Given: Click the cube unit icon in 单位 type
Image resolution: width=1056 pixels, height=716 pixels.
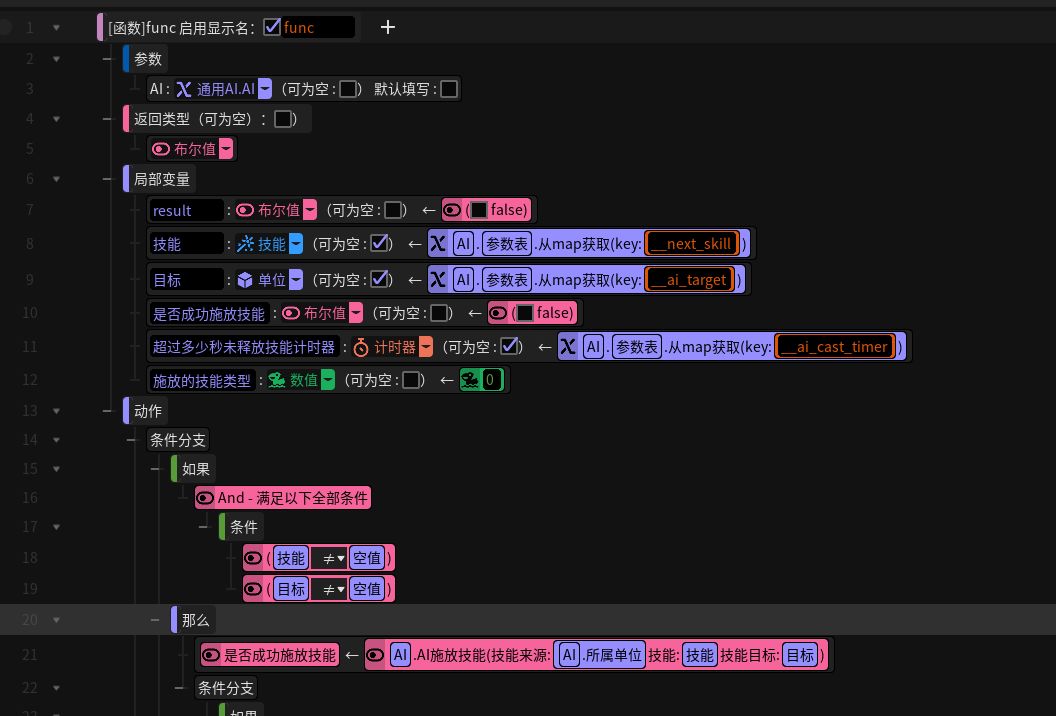Looking at the screenshot, I should tap(245, 280).
